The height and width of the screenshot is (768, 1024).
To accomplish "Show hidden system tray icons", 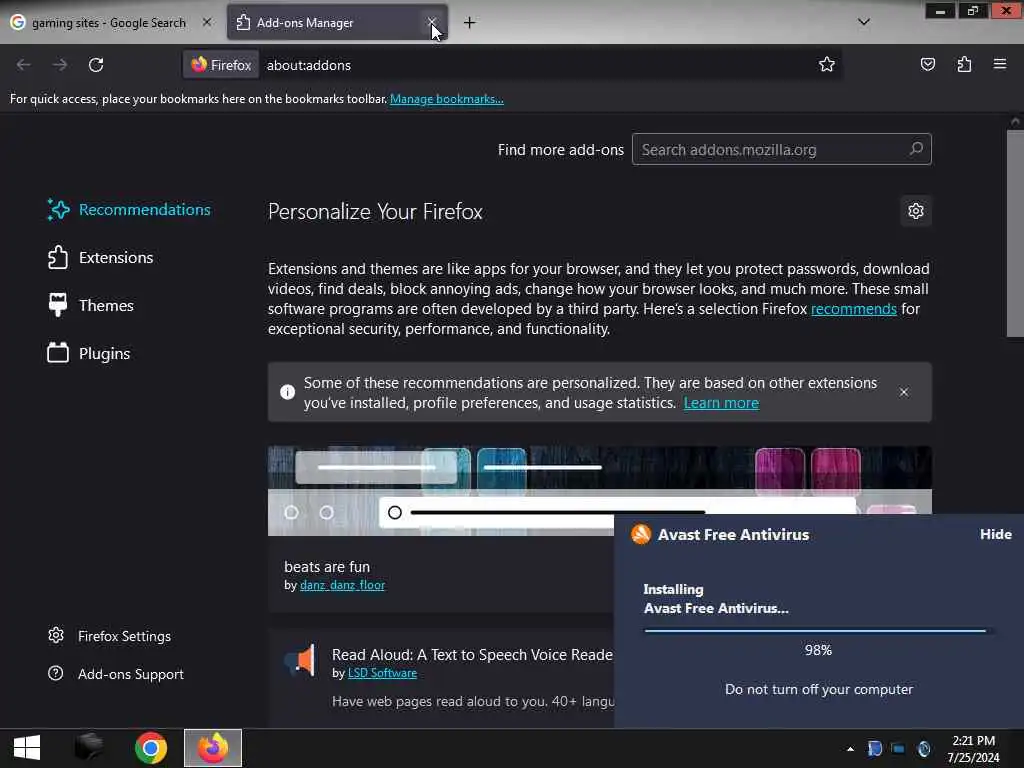I will click(x=850, y=749).
